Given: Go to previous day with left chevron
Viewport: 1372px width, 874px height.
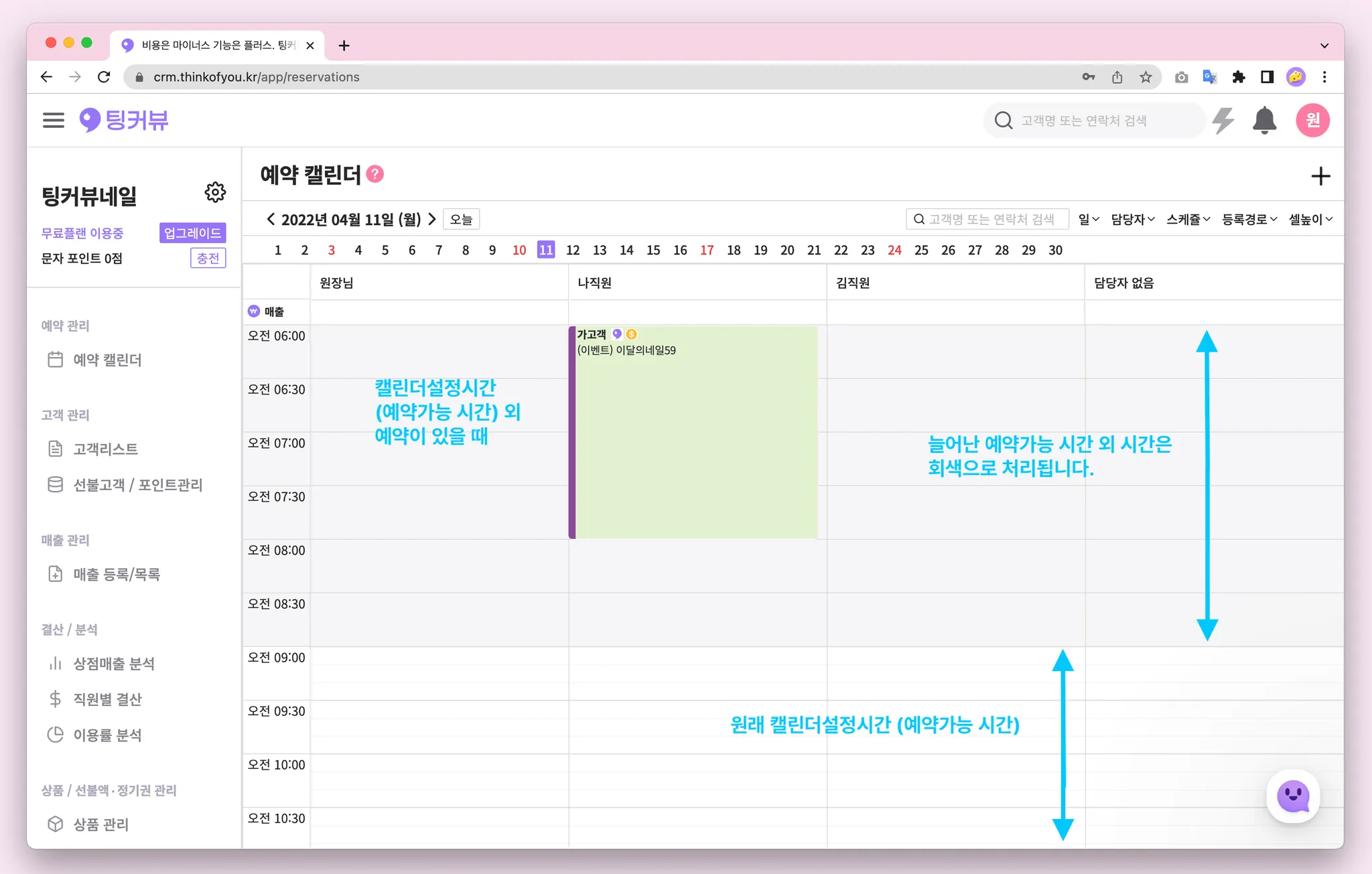Looking at the screenshot, I should (271, 219).
